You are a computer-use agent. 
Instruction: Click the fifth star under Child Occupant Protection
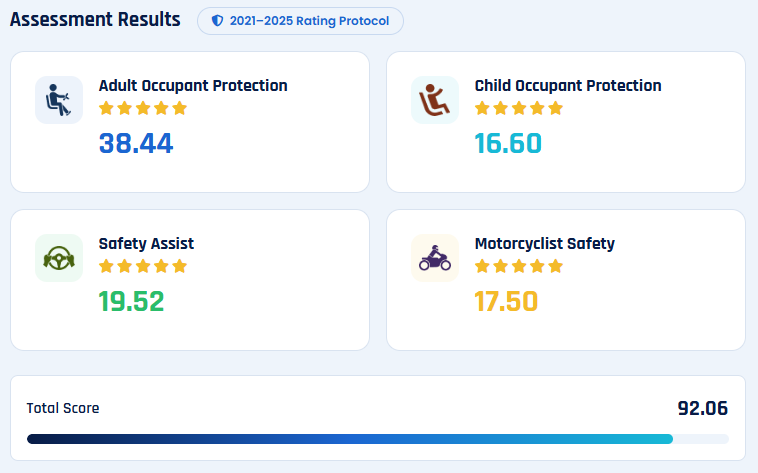coord(555,108)
